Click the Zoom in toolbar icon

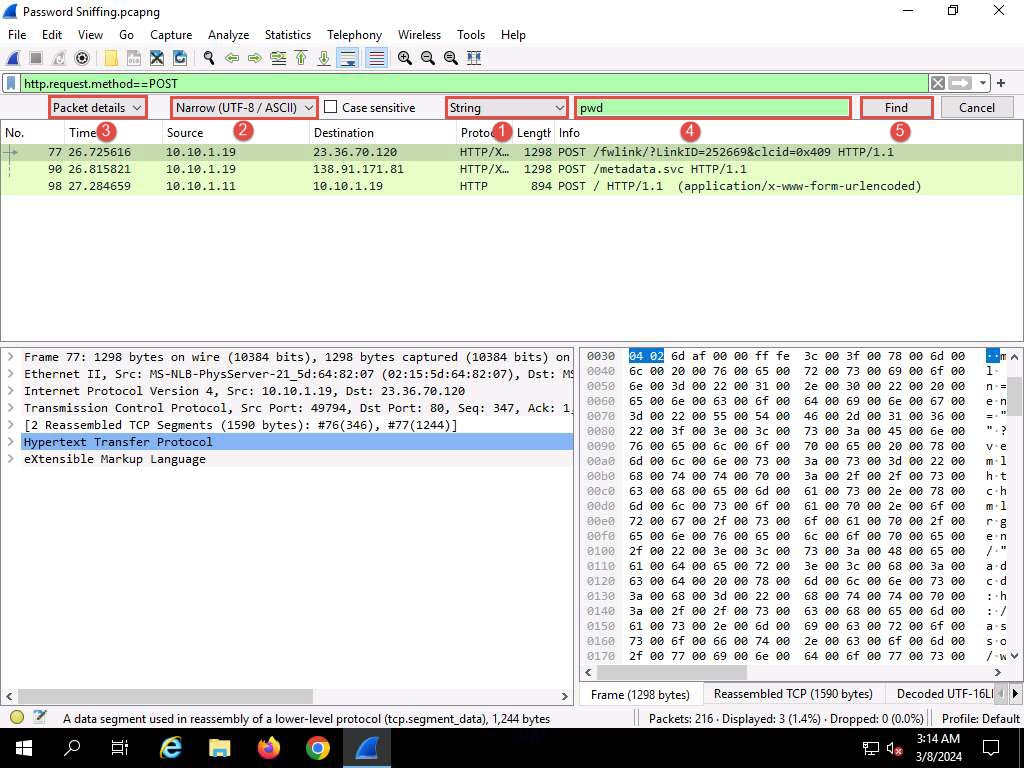(405, 58)
